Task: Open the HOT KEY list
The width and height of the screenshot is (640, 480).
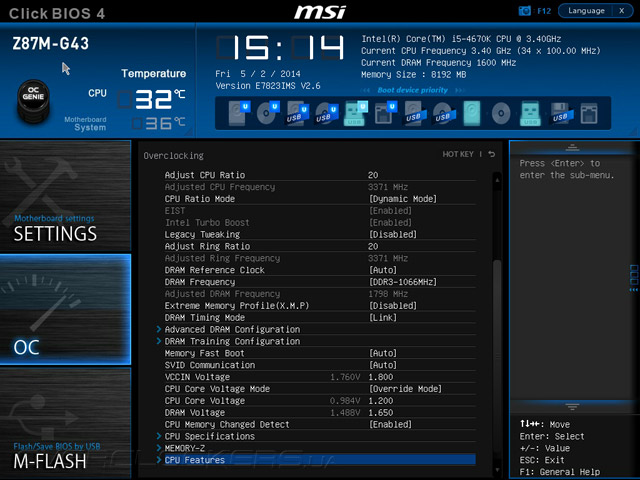Action: 458,154
